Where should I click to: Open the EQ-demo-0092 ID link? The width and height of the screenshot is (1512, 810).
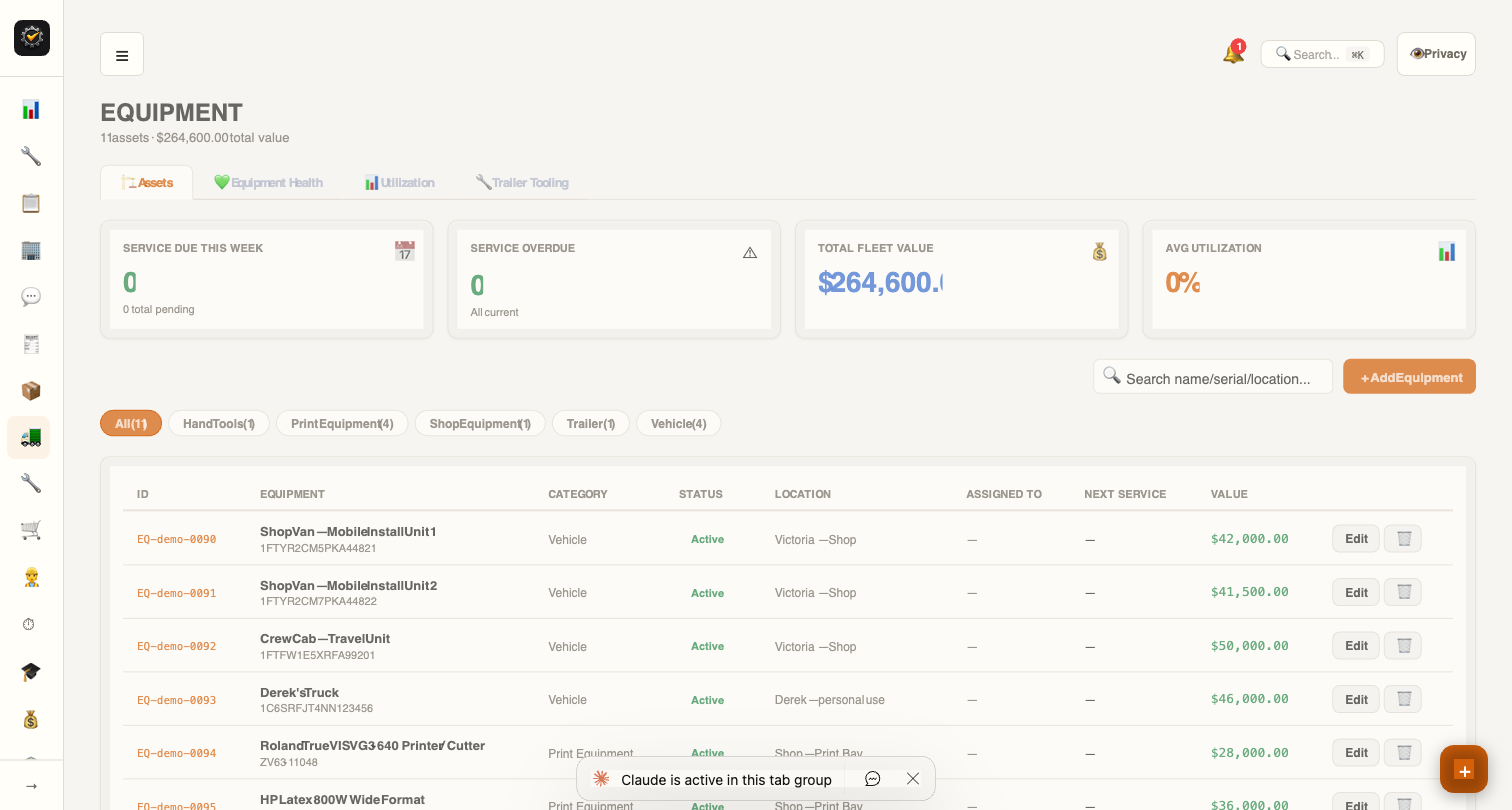click(177, 646)
